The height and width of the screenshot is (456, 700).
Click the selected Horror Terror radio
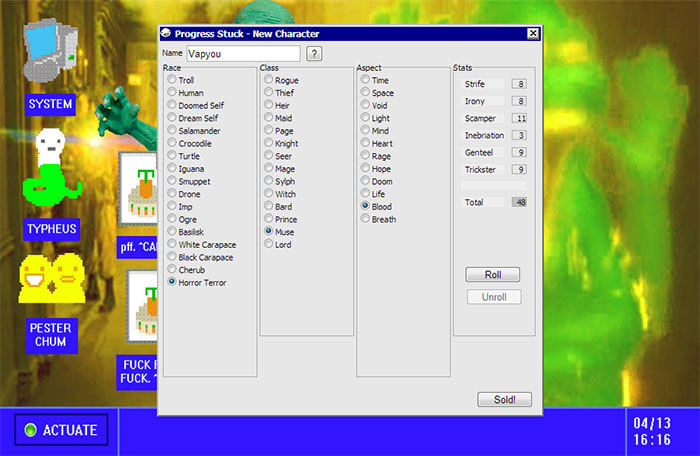coord(172,282)
